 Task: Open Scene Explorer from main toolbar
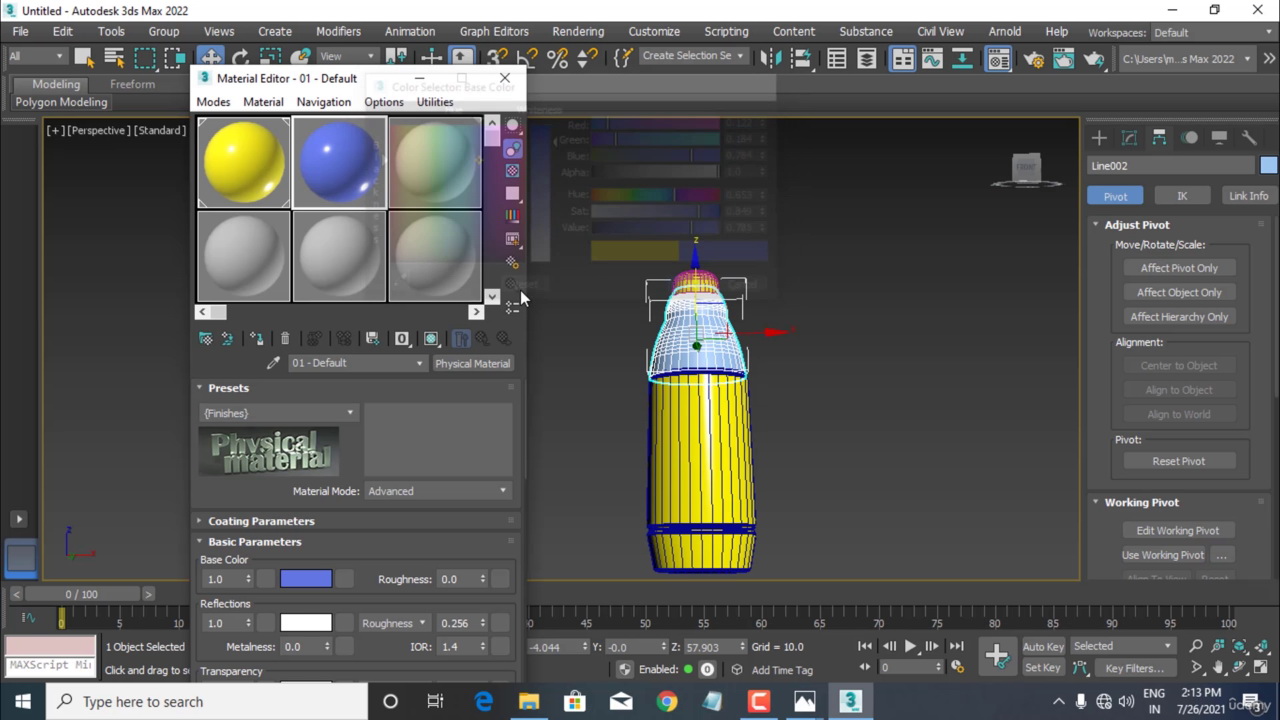pos(836,58)
